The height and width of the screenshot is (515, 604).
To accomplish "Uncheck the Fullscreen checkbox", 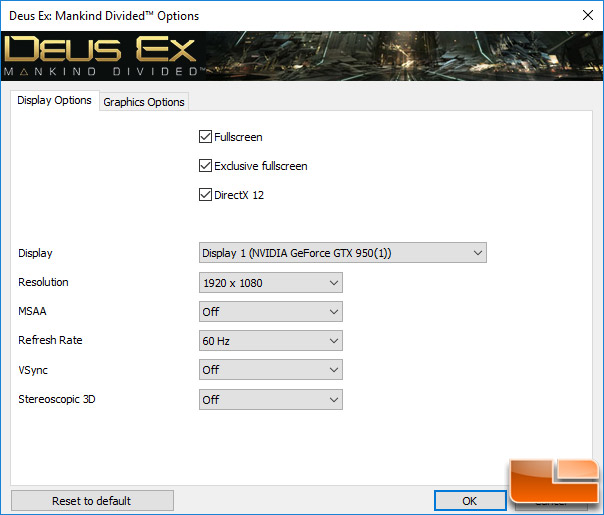I will click(x=205, y=137).
